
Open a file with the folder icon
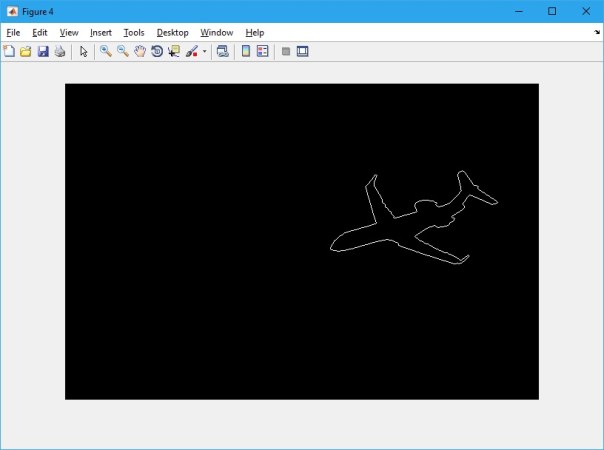tap(26, 51)
